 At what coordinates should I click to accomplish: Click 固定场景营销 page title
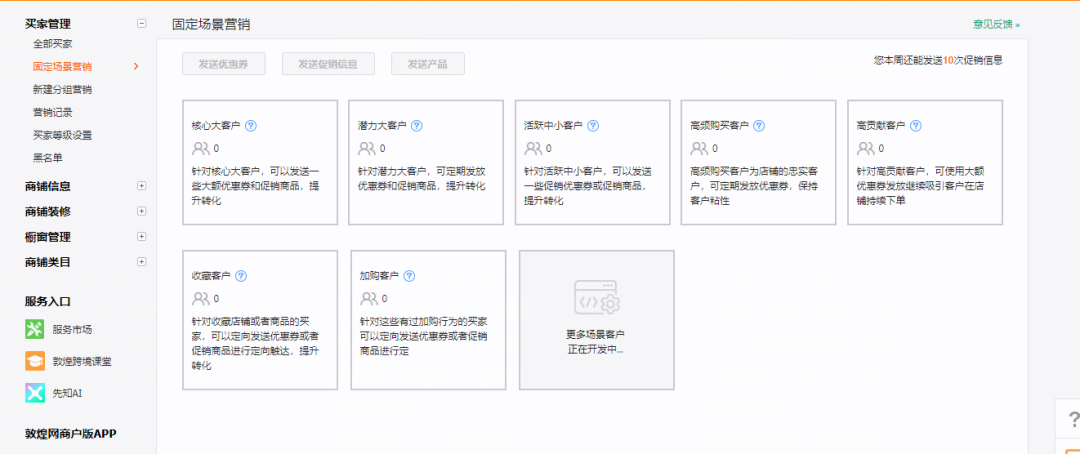pos(211,25)
